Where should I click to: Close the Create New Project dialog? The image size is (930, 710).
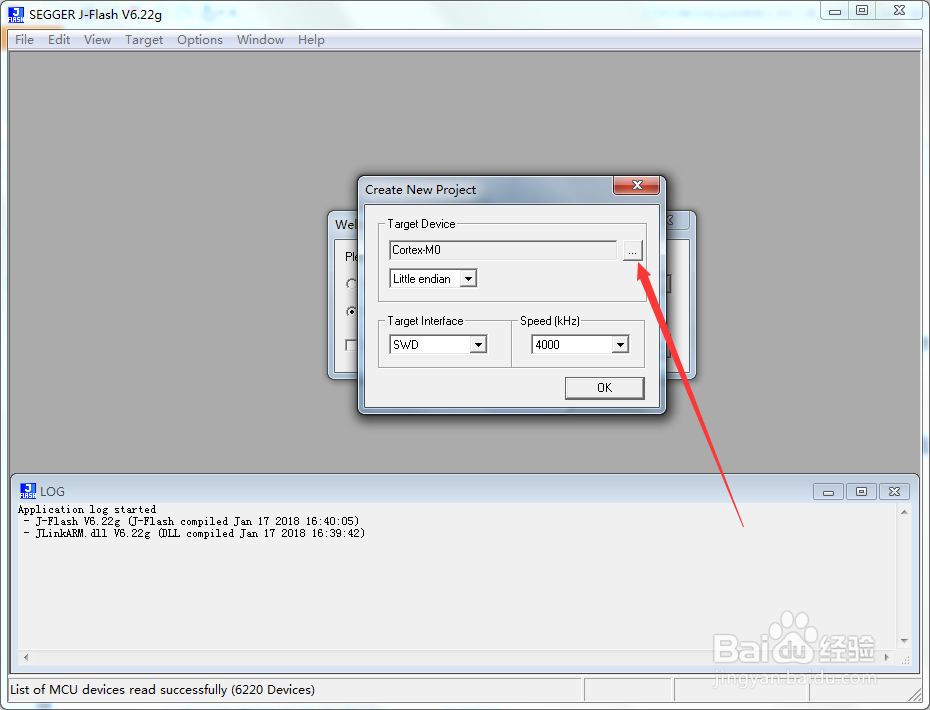636,185
